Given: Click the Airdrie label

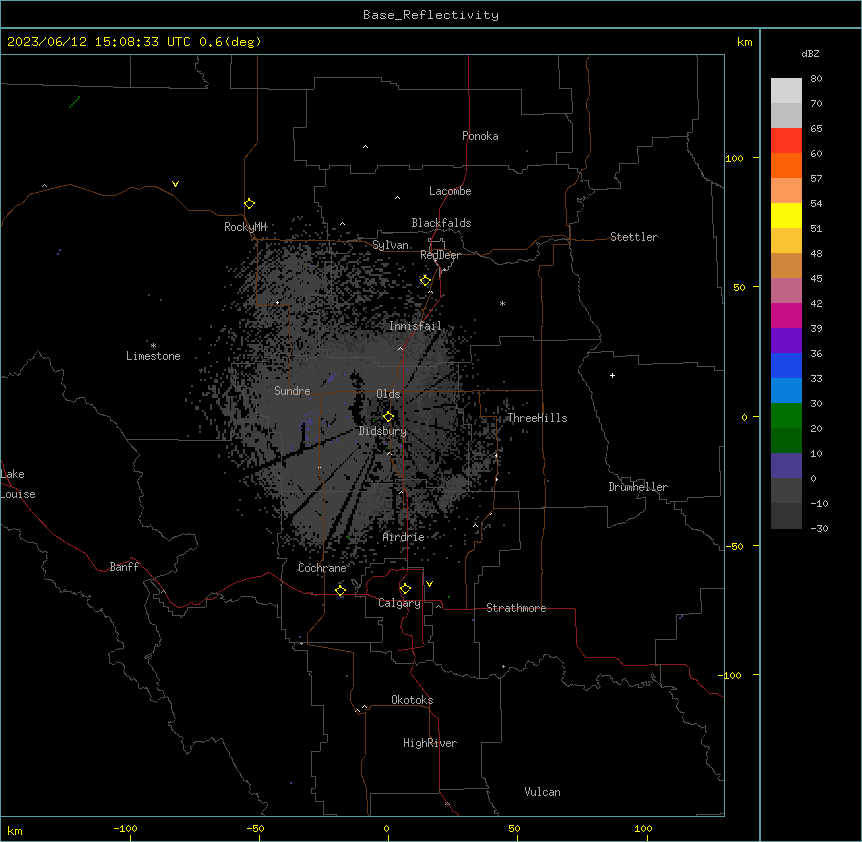Looking at the screenshot, I should [x=403, y=537].
